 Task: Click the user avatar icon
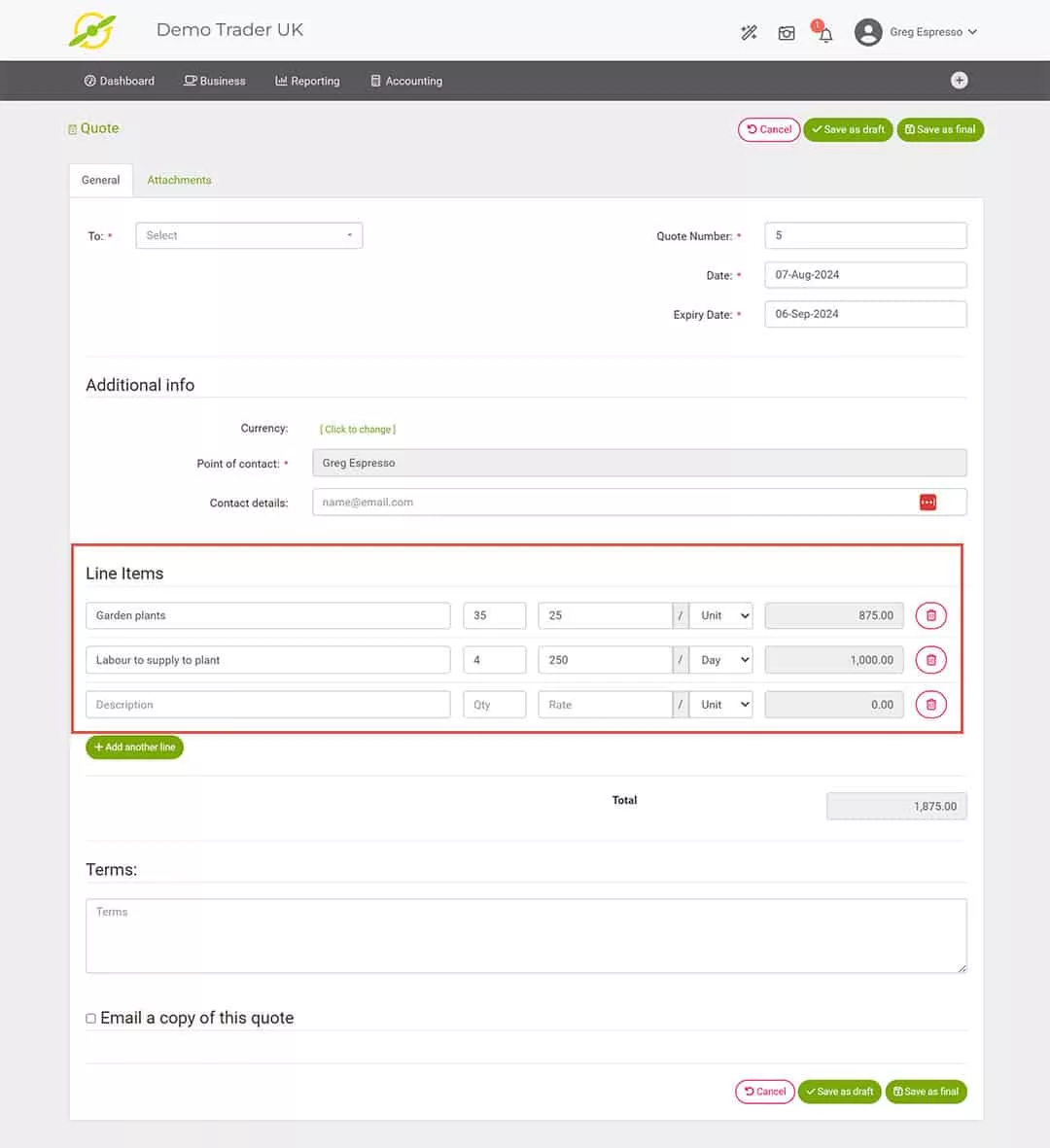867,32
